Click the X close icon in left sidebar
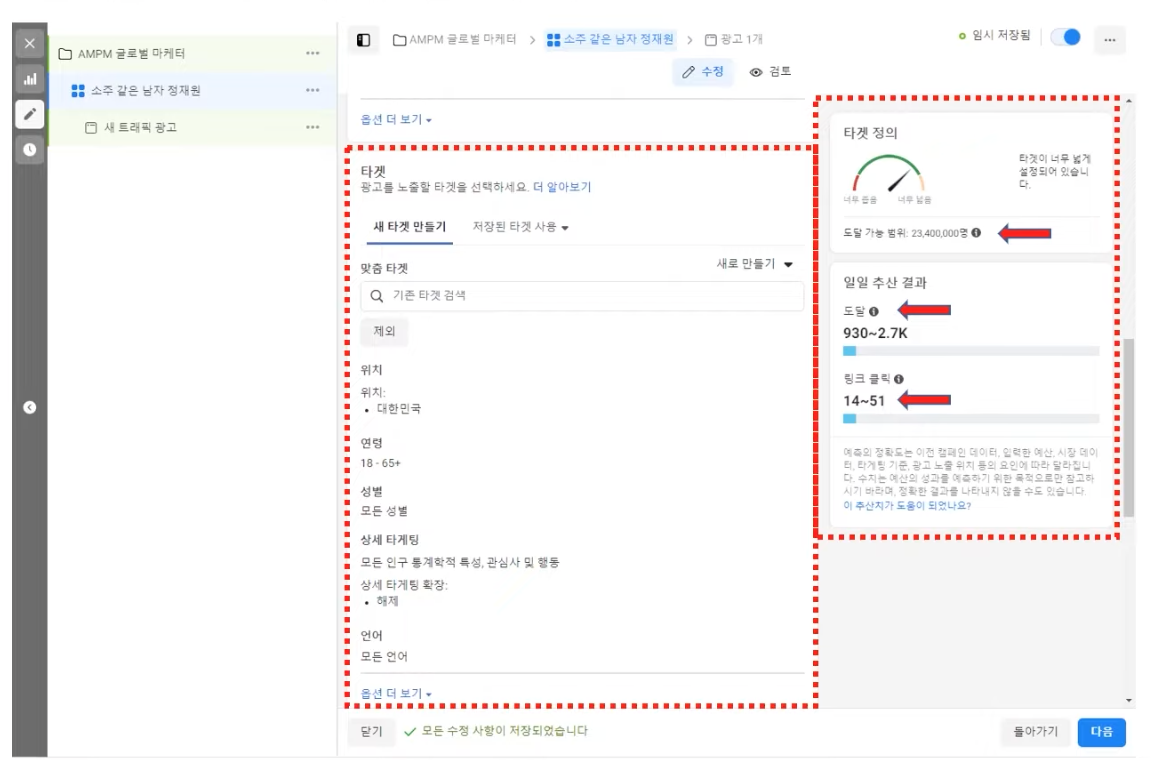Viewport: 1152px width, 760px height. tap(29, 44)
